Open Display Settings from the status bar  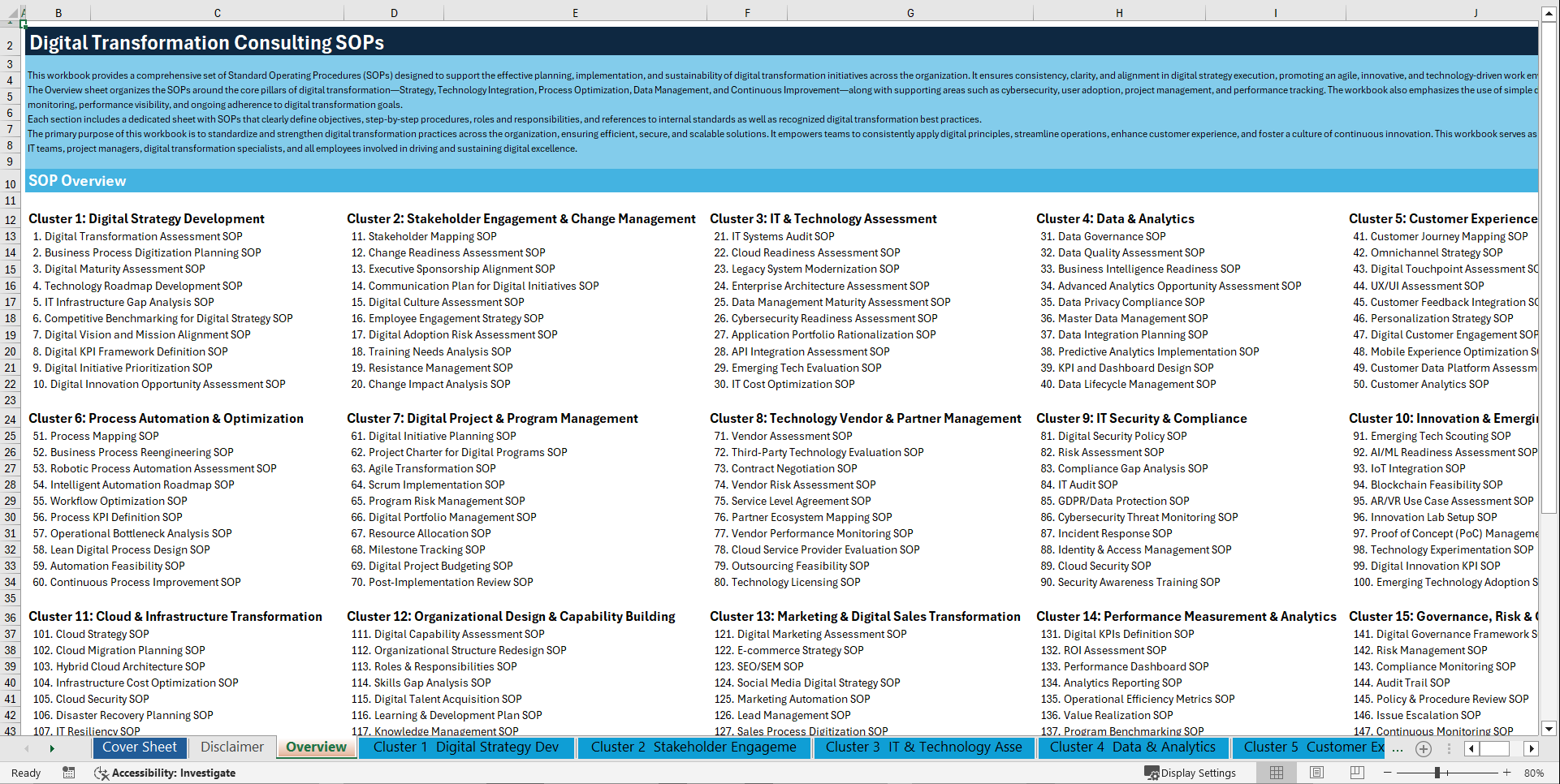[1191, 773]
